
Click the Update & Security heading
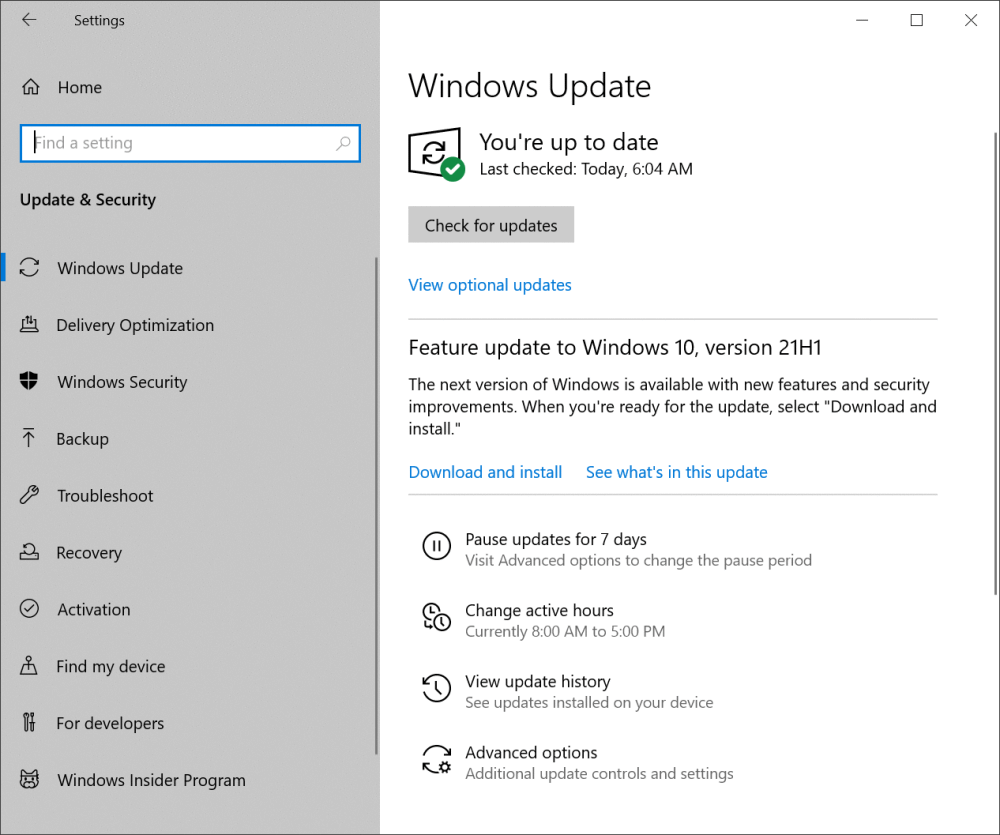point(87,200)
